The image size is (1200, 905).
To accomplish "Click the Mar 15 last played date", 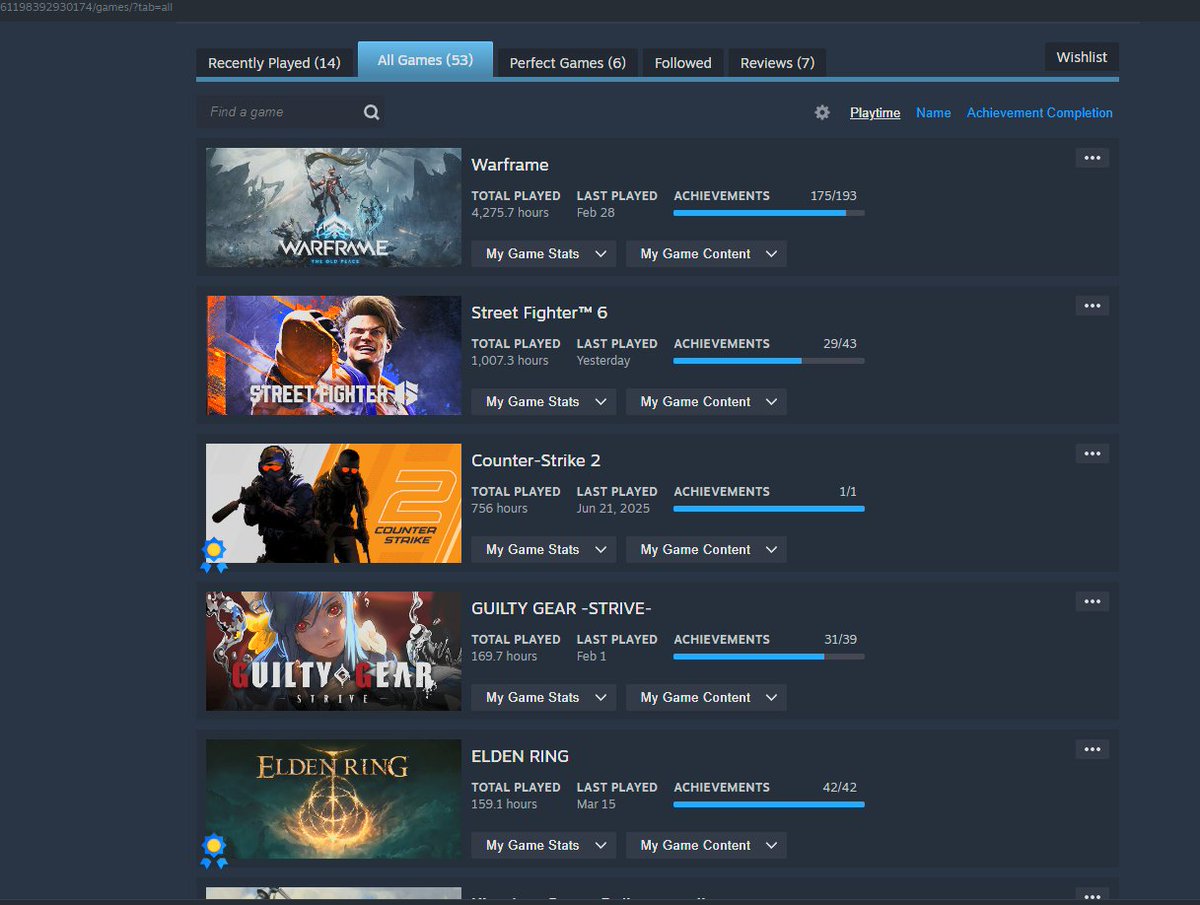I will pyautogui.click(x=596, y=805).
